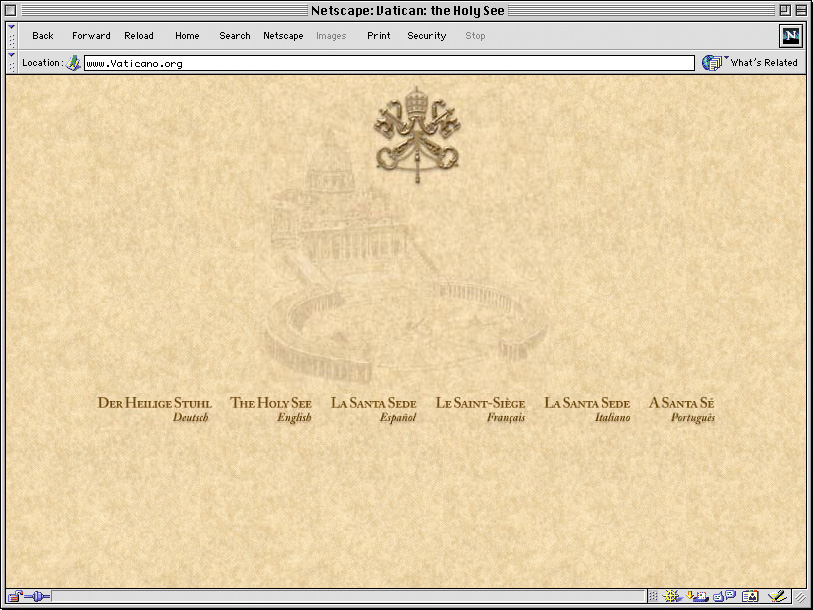Open The Holy See English link
The width and height of the screenshot is (813, 610).
coord(271,409)
